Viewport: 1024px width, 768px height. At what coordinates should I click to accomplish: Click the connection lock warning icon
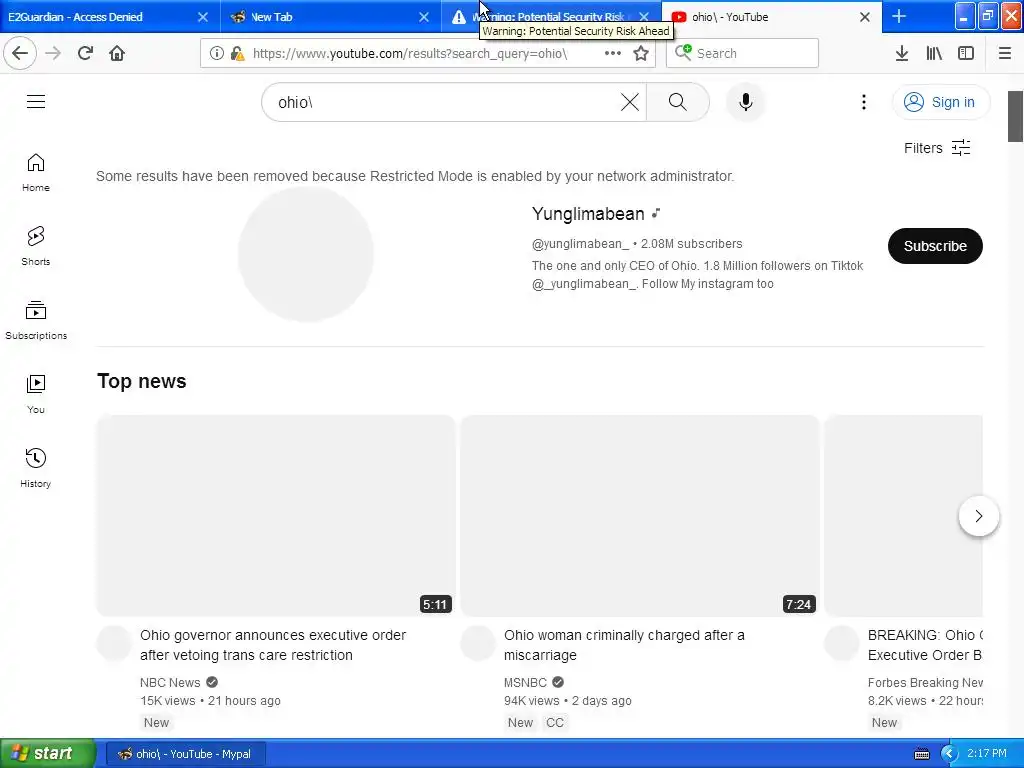237,53
